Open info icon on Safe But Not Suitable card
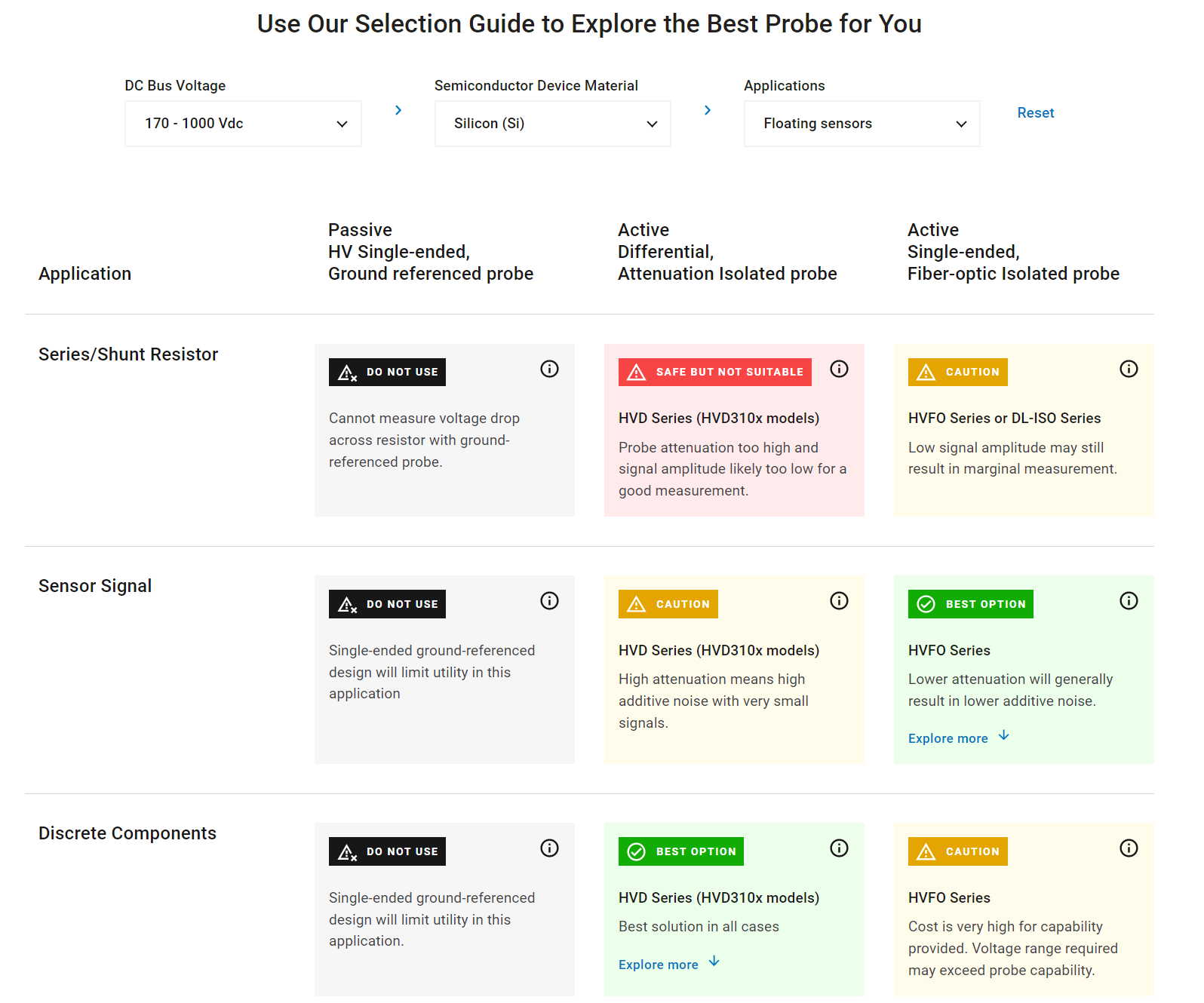The width and height of the screenshot is (1204, 1003). pyautogui.click(x=839, y=369)
